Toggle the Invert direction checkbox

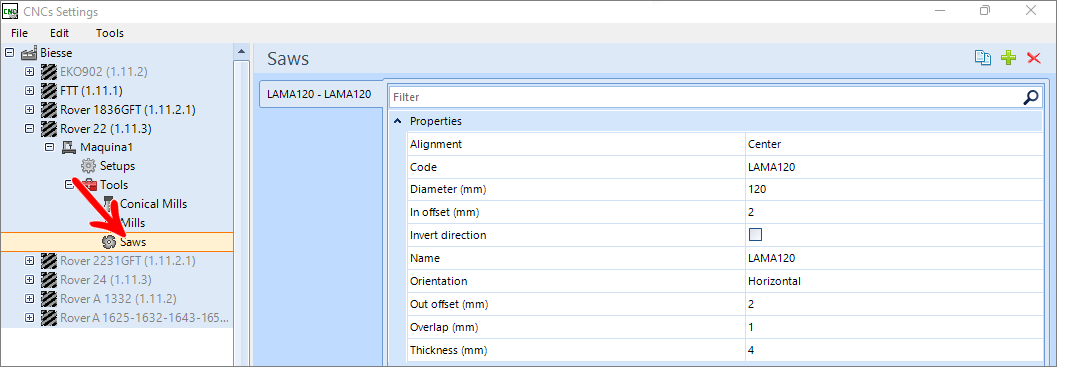(x=755, y=235)
